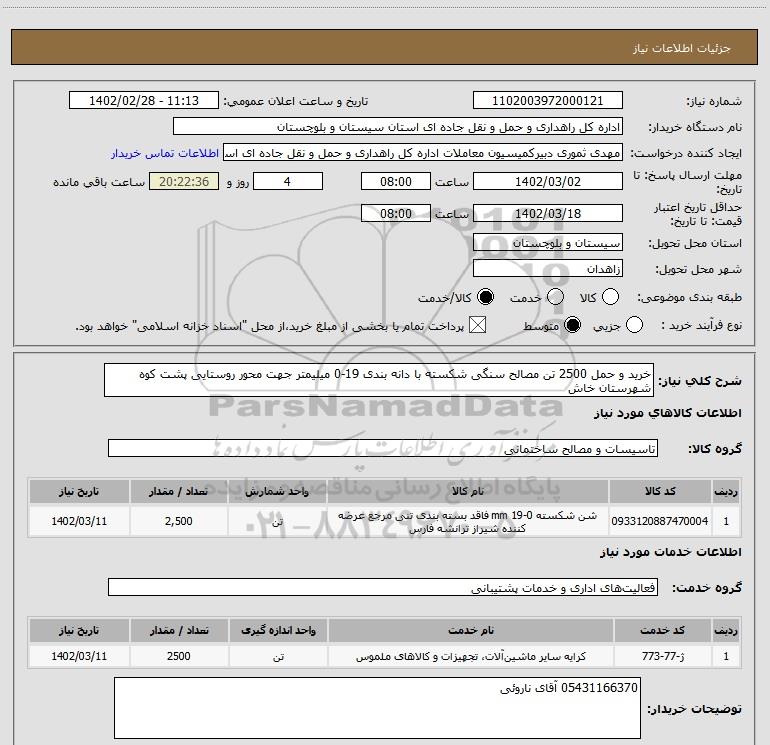Open the اطلاعات تماس خریدار link
770x745 pixels.
[165, 153]
